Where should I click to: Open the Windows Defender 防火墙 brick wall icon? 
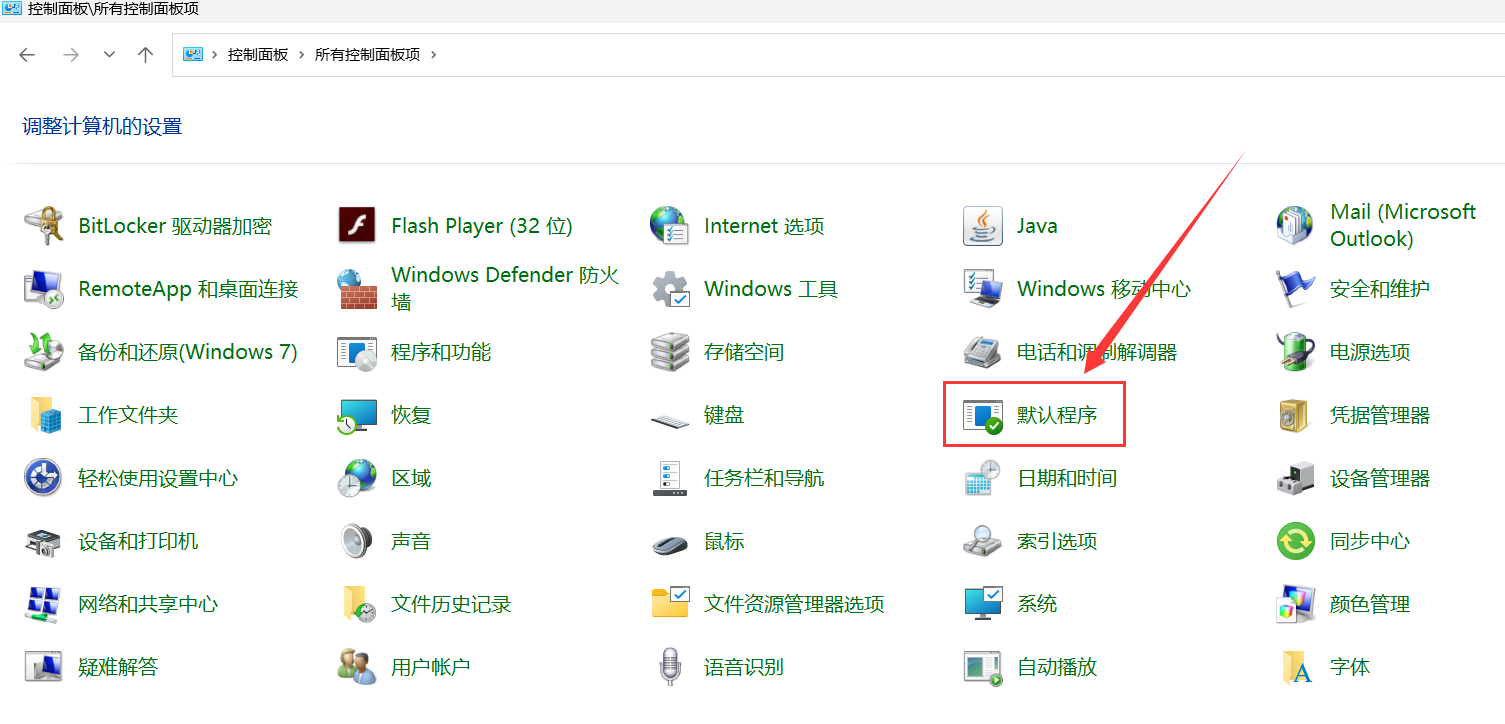pos(357,289)
